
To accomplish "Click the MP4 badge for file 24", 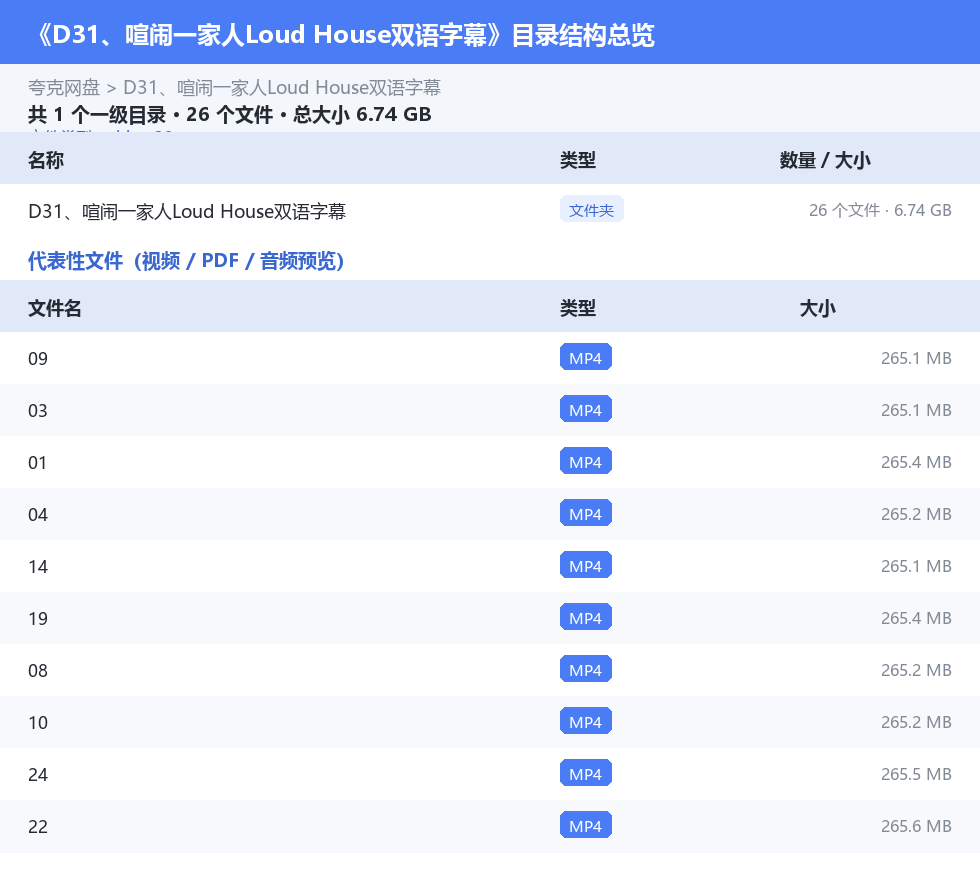I will point(586,773).
